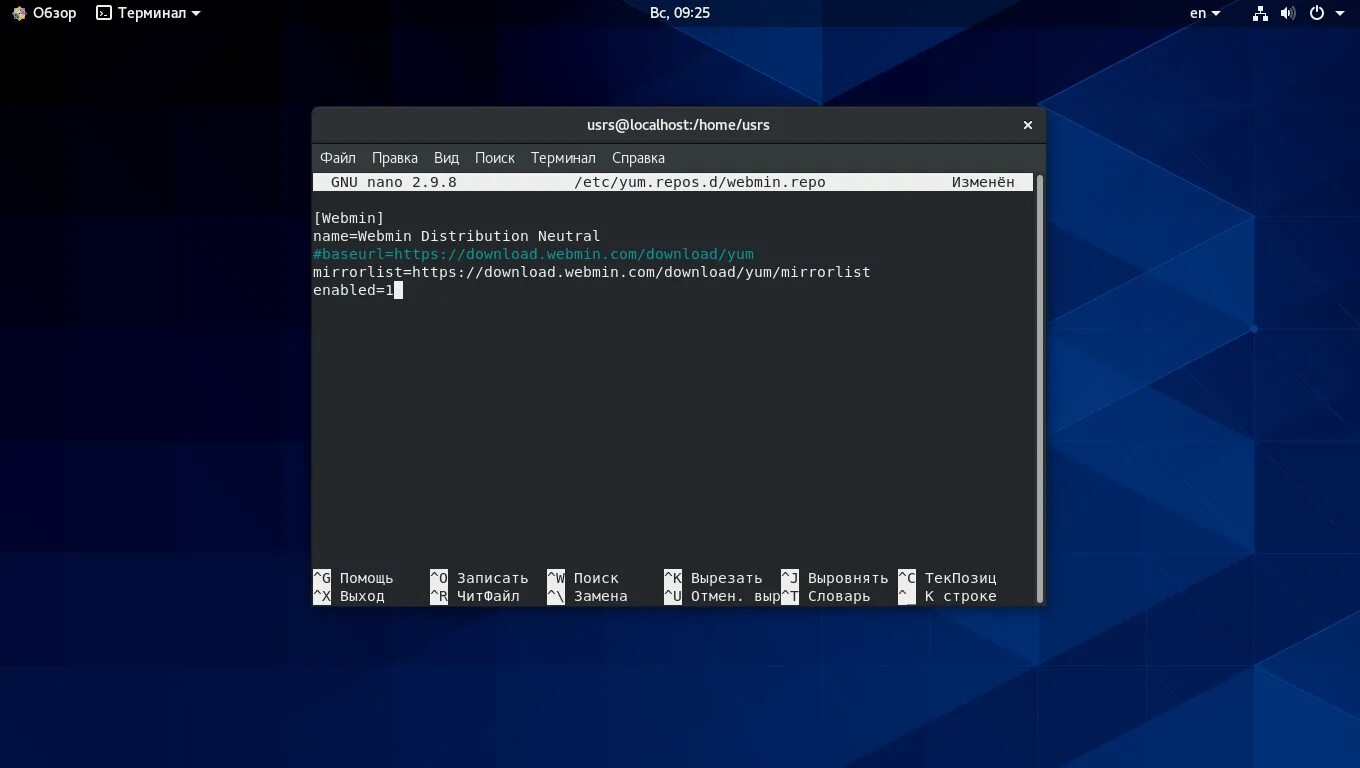This screenshot has width=1360, height=768.
Task: Click the [Webmin] section header line
Action: click(349, 218)
